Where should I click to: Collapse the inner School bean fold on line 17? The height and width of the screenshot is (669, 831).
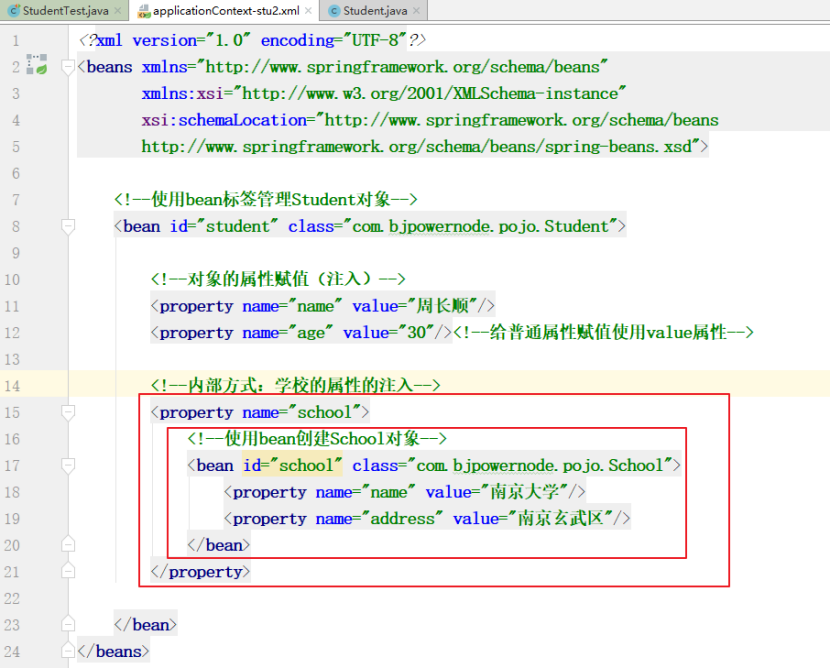point(66,464)
